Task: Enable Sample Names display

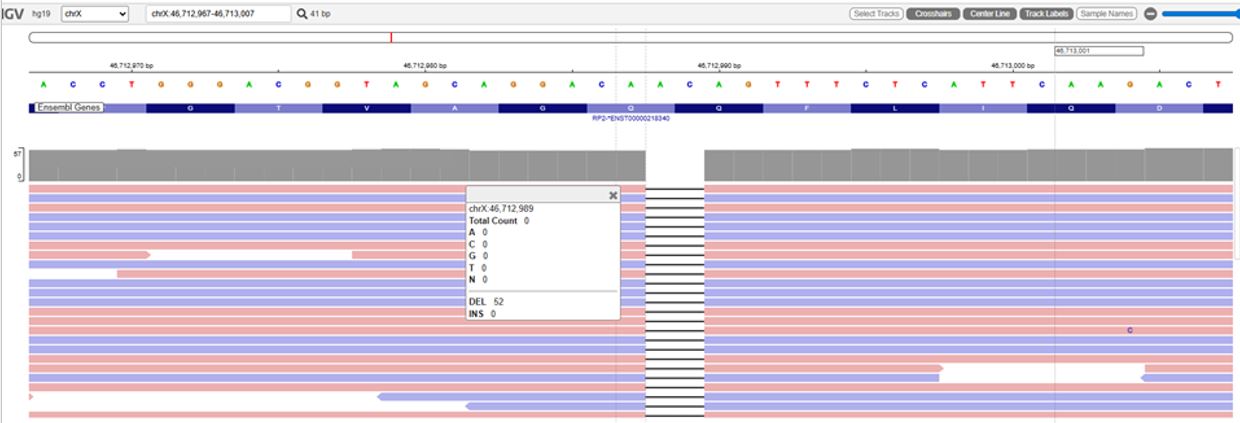Action: click(x=1107, y=14)
